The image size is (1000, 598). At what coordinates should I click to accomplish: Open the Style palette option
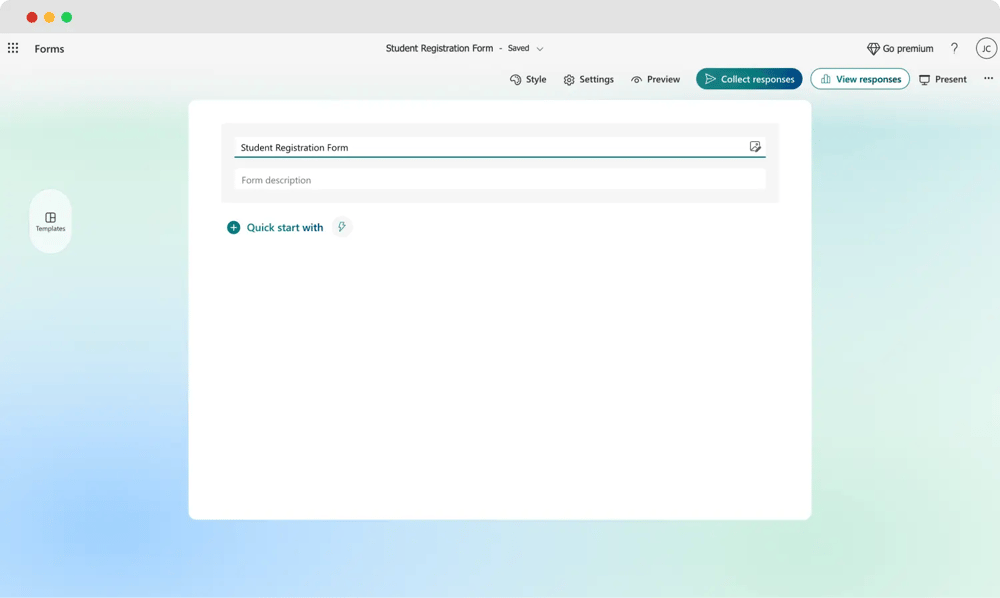[x=528, y=79]
